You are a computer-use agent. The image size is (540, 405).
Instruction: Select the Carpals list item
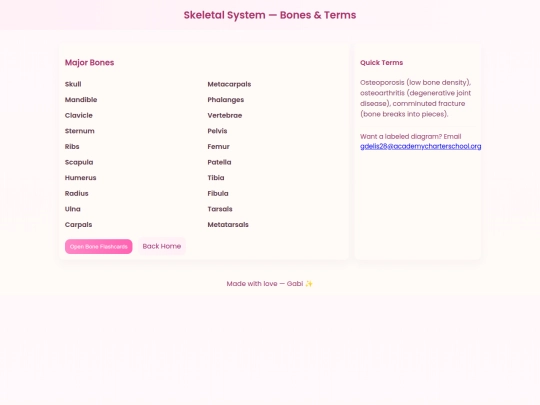pos(79,225)
